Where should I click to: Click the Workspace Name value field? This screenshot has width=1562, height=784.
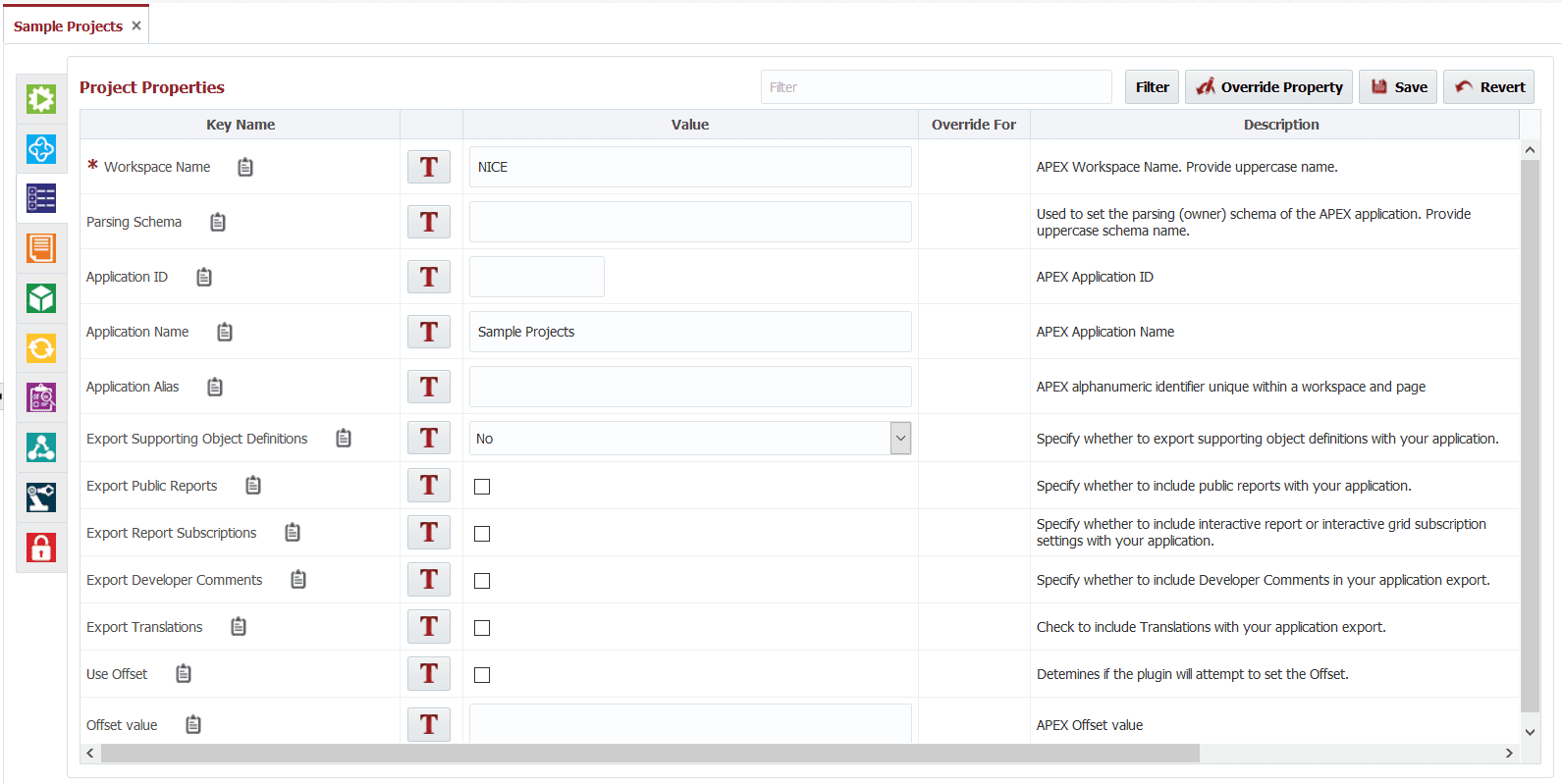point(690,167)
